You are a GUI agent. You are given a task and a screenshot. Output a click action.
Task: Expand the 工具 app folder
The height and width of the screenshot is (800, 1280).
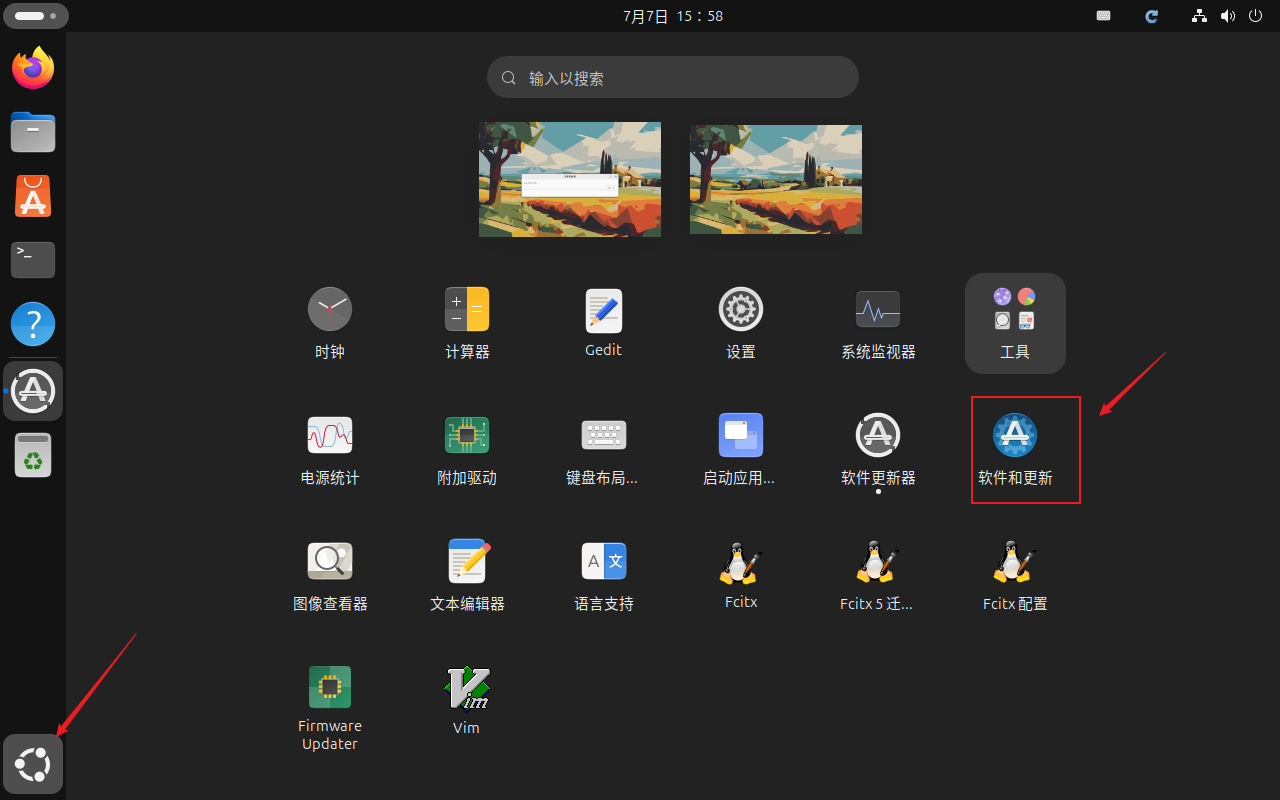pos(1014,322)
